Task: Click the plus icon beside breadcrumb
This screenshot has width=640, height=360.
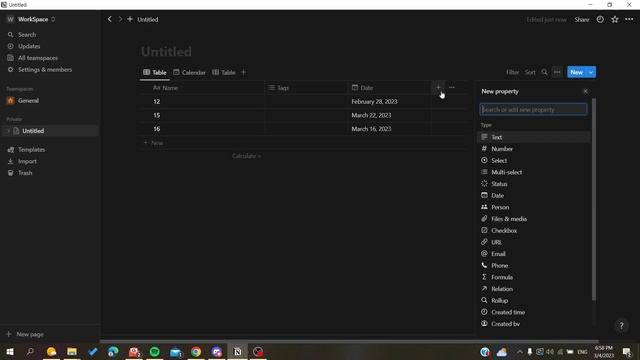Action: (x=130, y=19)
